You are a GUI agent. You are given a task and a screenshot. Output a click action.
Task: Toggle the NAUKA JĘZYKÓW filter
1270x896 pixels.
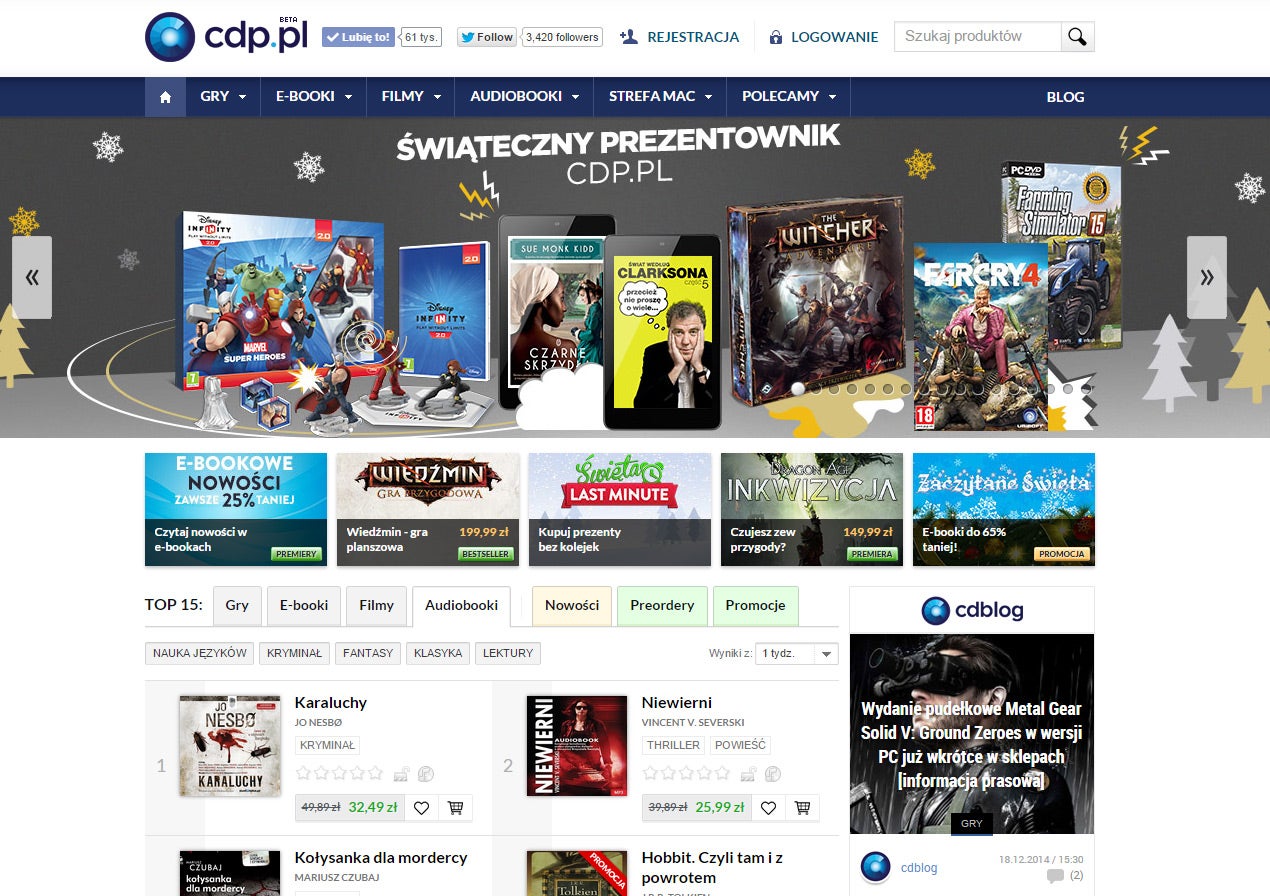(x=199, y=653)
